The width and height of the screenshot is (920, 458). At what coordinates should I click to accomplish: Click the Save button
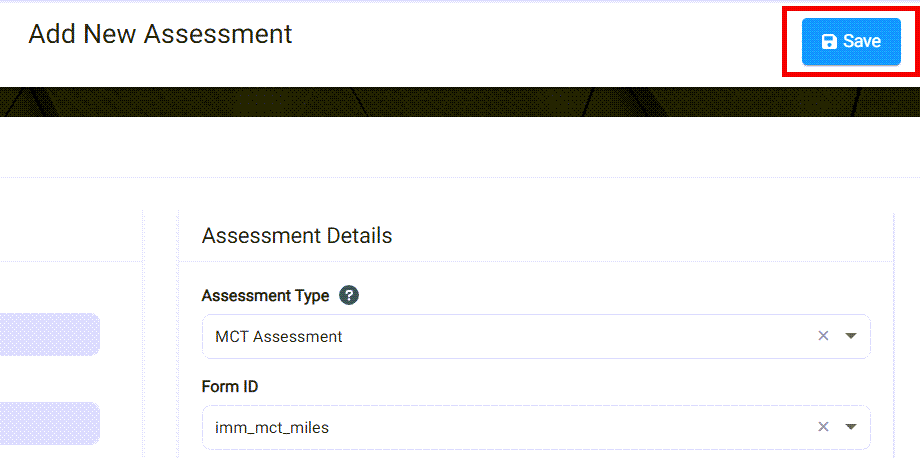pos(851,42)
